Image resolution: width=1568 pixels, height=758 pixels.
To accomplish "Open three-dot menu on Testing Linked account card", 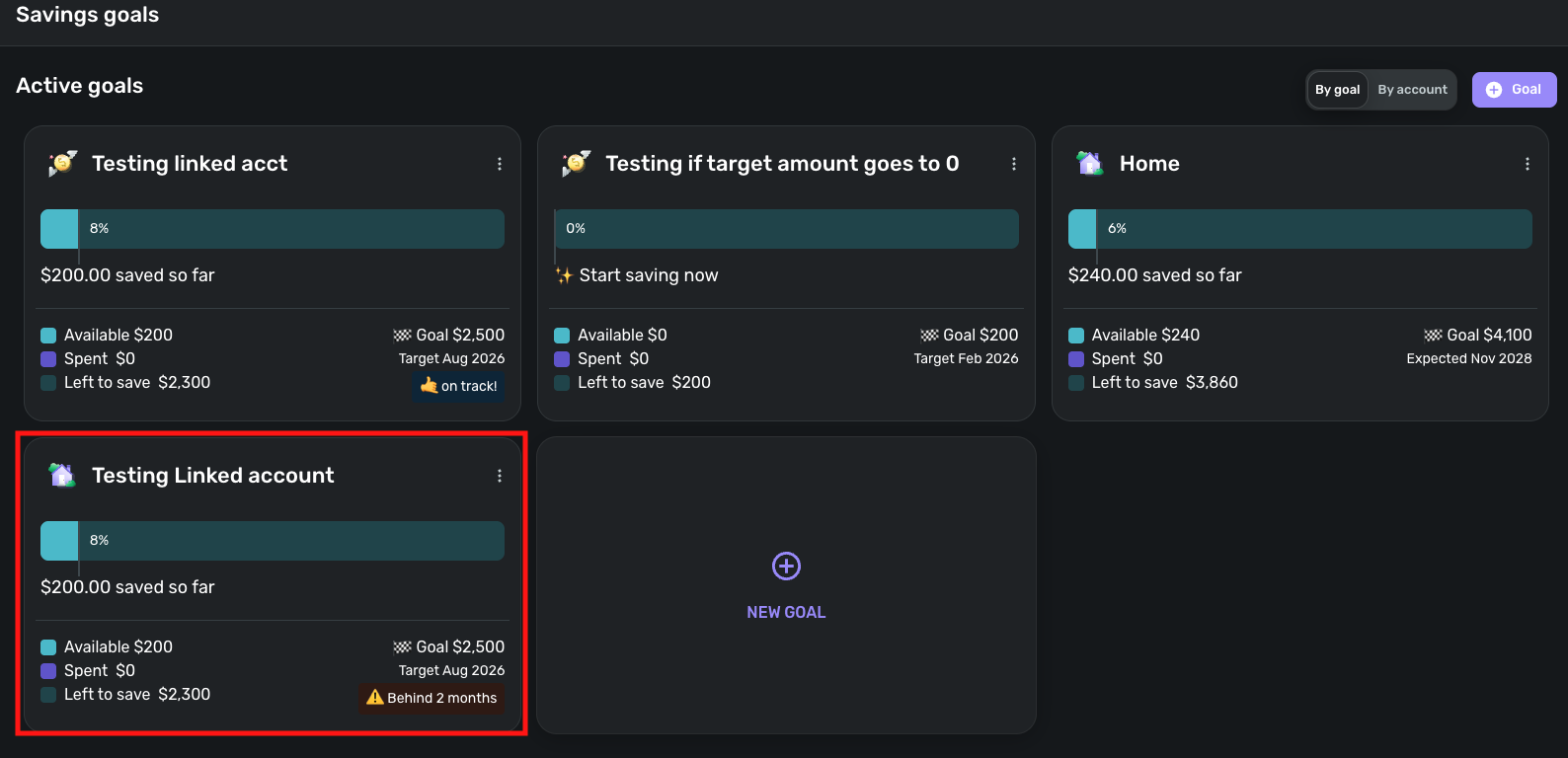I will coord(500,476).
